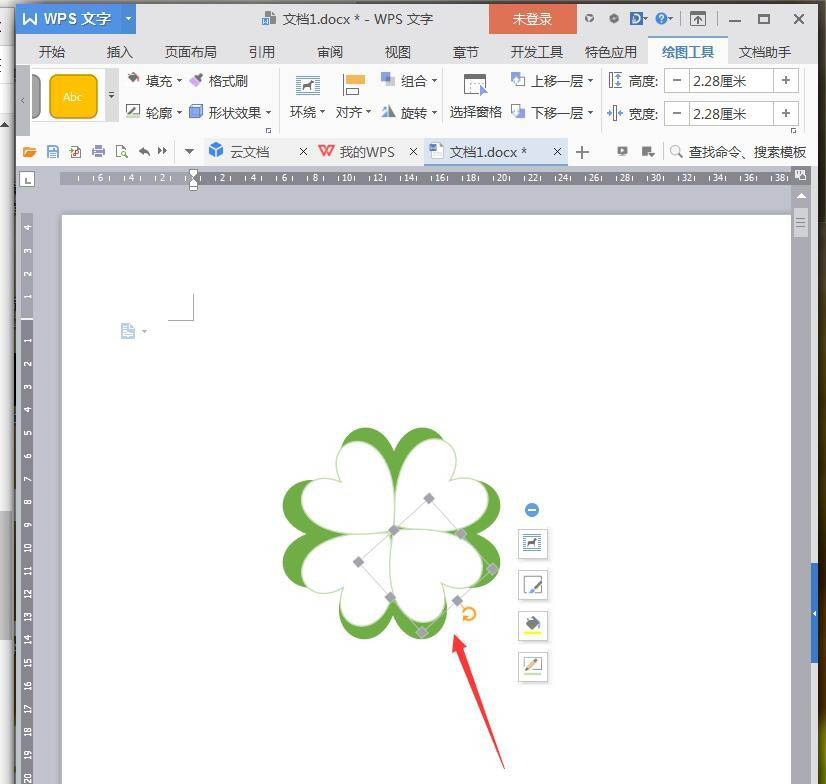Screen dimensions: 826x784
Task: Expand the Fill (填充) dropdown
Action: [179, 81]
